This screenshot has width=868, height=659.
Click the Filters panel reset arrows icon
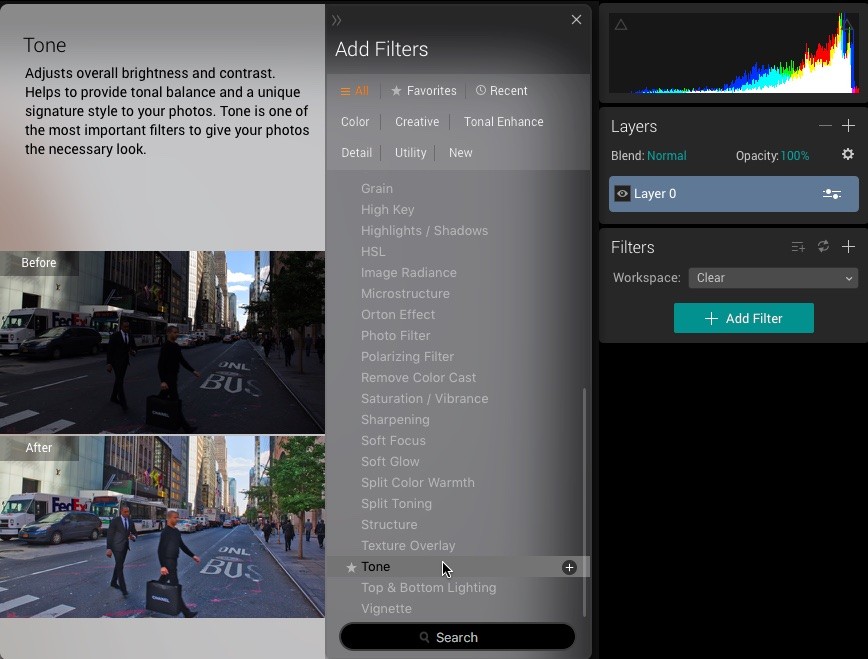pos(823,247)
